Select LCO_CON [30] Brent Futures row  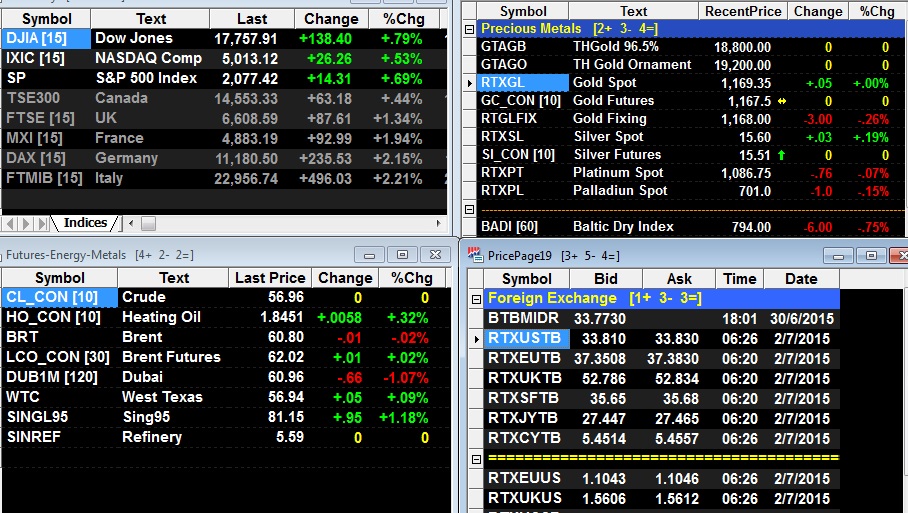point(226,357)
